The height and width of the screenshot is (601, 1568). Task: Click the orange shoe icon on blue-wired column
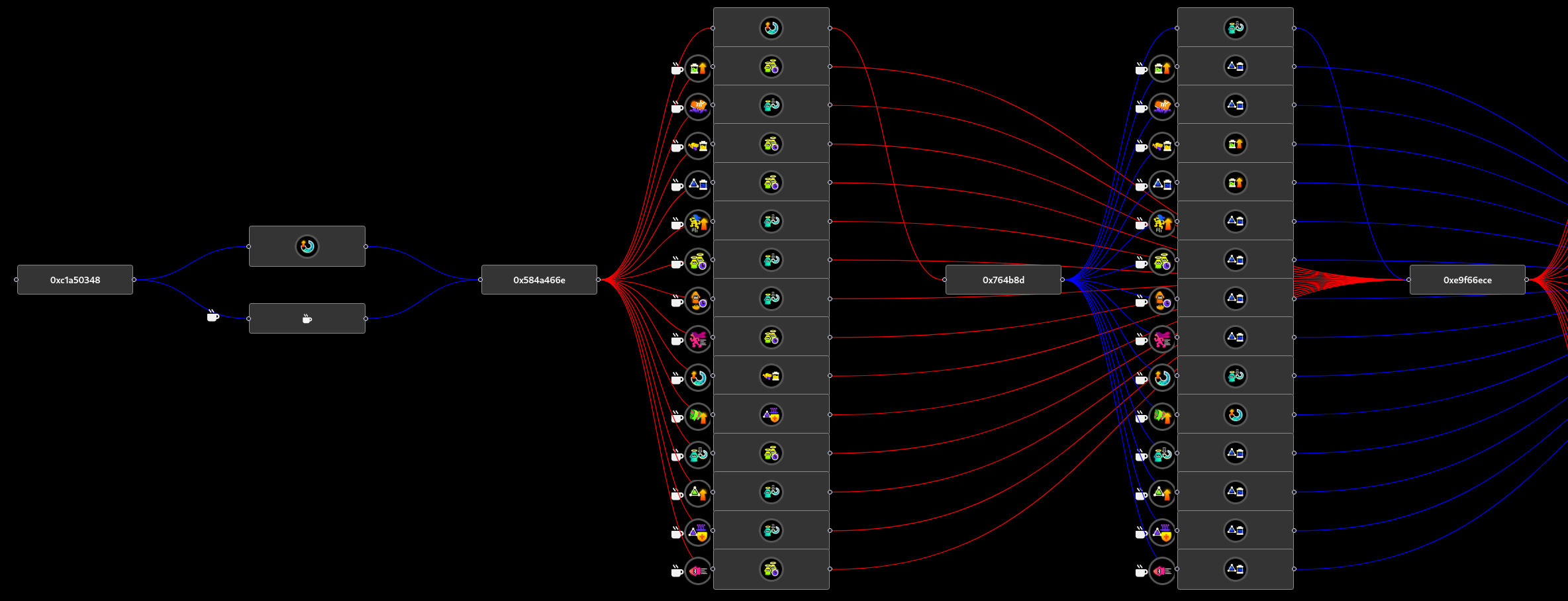pyautogui.click(x=1162, y=106)
